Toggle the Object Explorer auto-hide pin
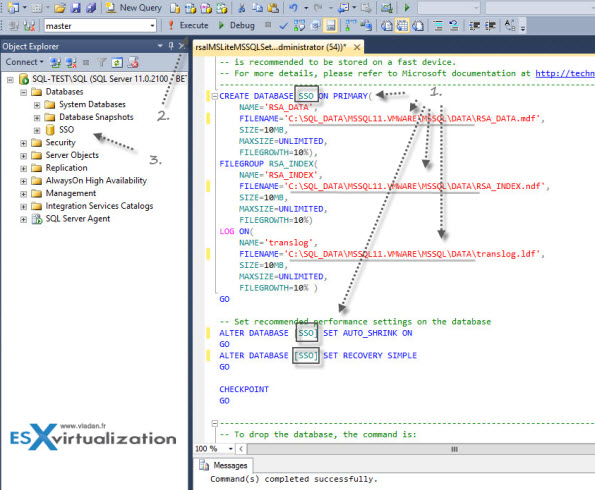 pos(171,46)
